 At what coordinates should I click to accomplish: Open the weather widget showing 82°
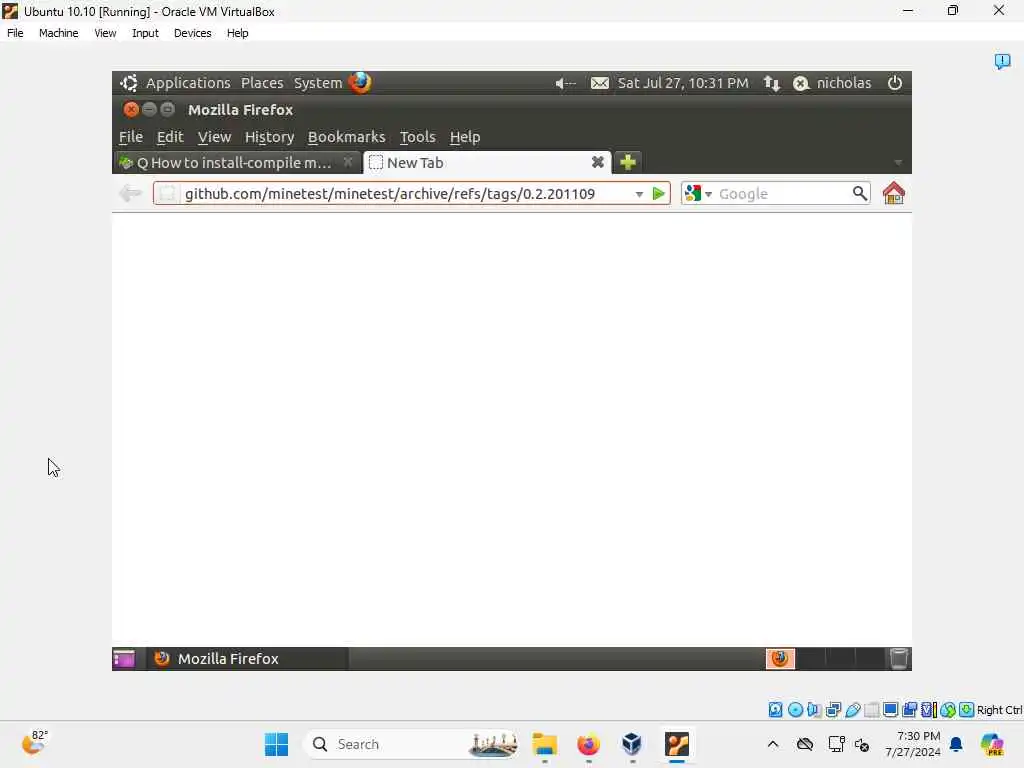(34, 743)
